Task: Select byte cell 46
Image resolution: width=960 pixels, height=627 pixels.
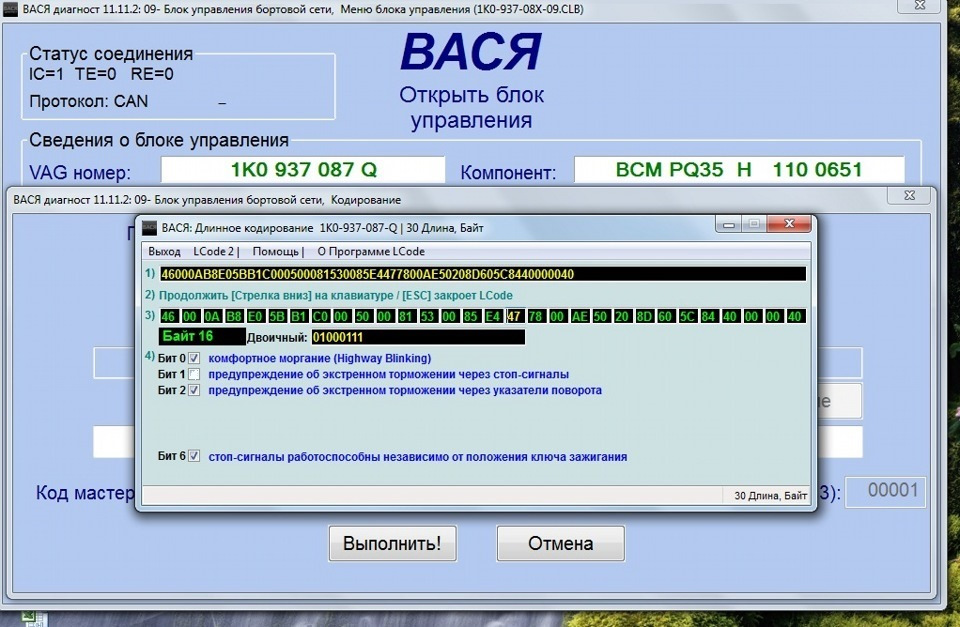Action: coord(168,317)
